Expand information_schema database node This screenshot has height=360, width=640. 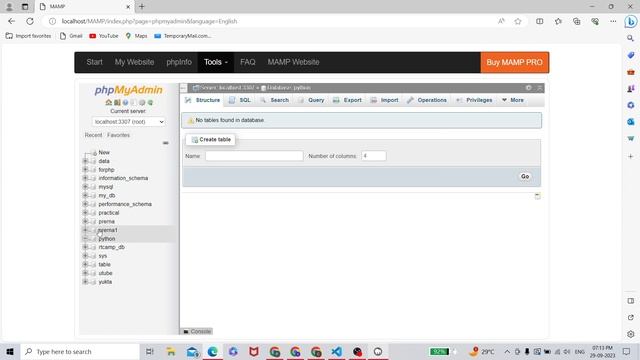pyautogui.click(x=85, y=178)
